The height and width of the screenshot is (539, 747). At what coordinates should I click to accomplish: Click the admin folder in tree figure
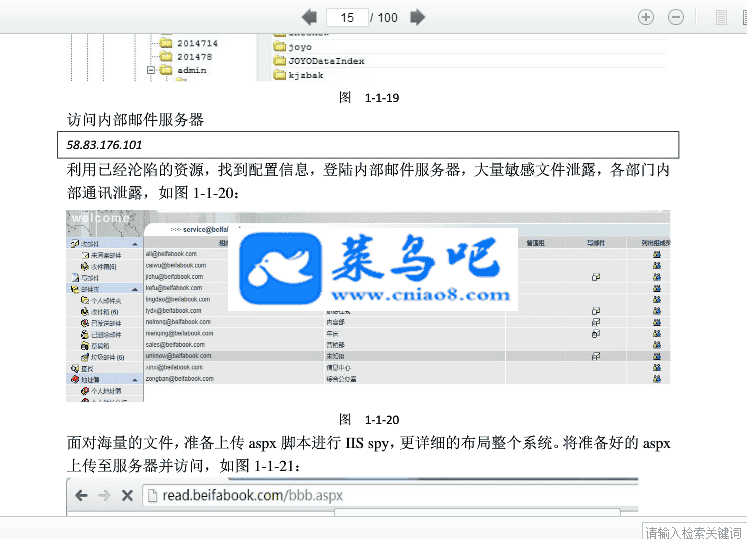183,70
